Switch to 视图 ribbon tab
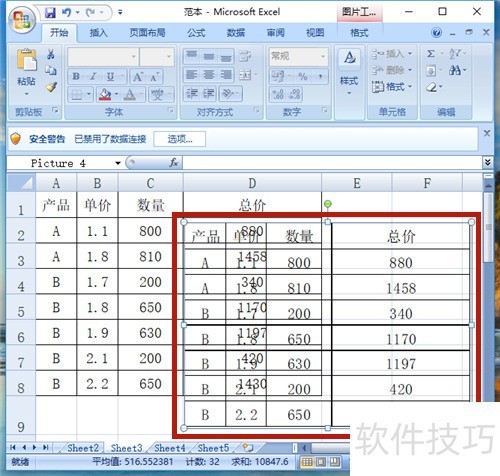500x476 pixels. [x=315, y=33]
